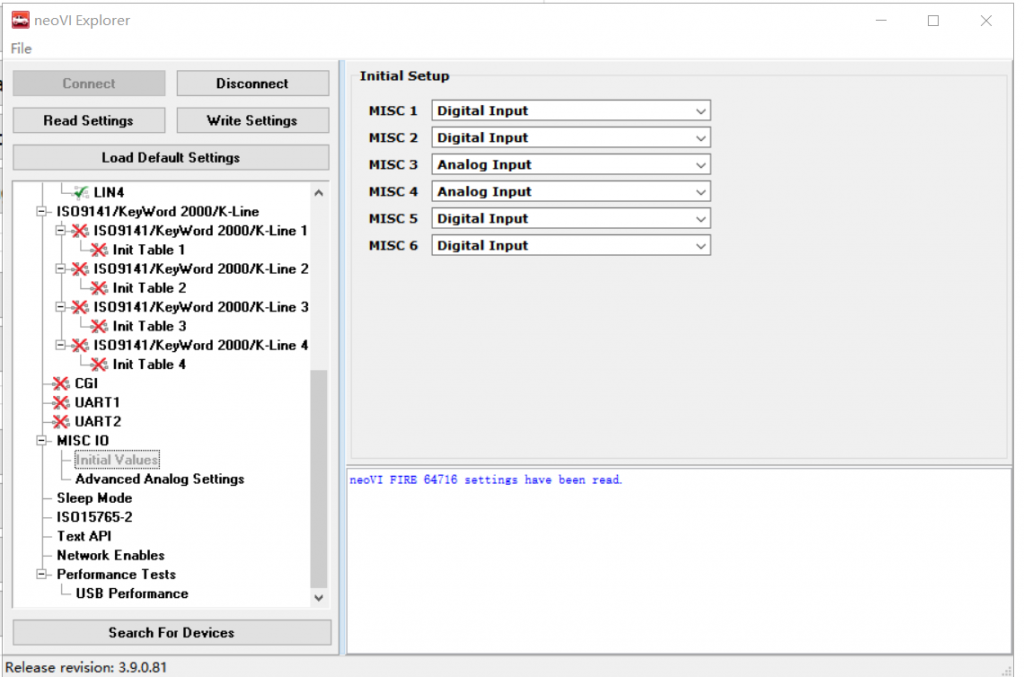Click red X icon of K-Line 3
The width and height of the screenshot is (1024, 677).
click(80, 307)
